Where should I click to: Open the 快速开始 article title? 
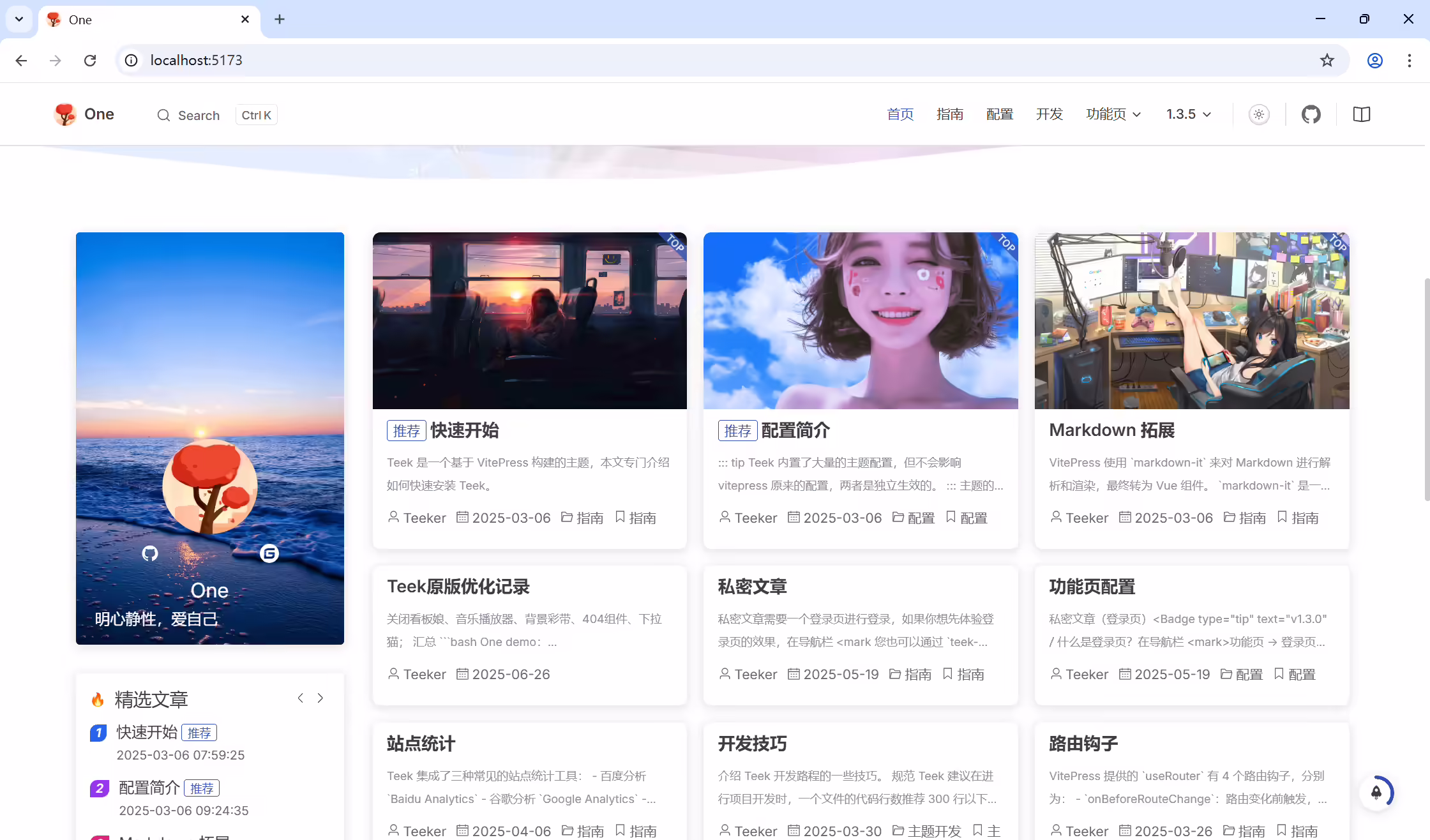465,430
